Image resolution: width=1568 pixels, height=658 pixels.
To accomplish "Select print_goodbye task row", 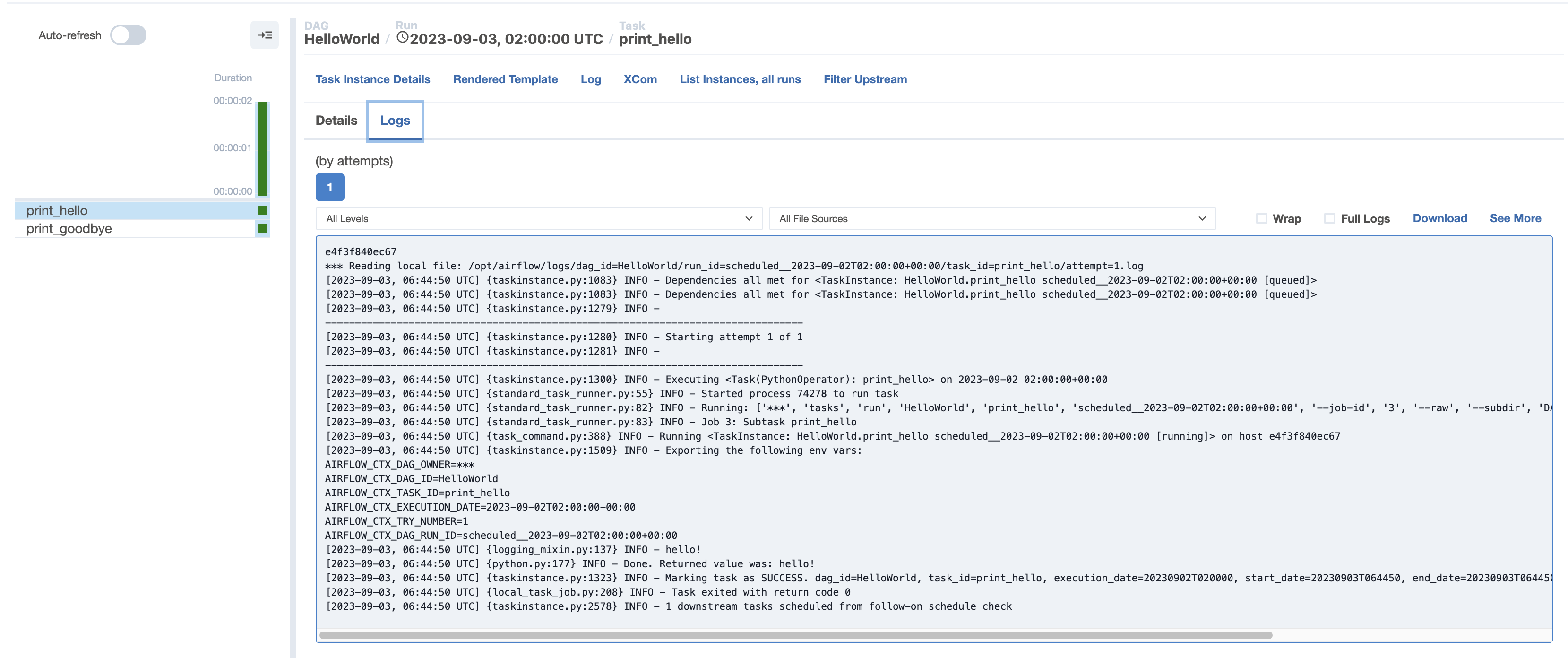I will click(x=69, y=229).
